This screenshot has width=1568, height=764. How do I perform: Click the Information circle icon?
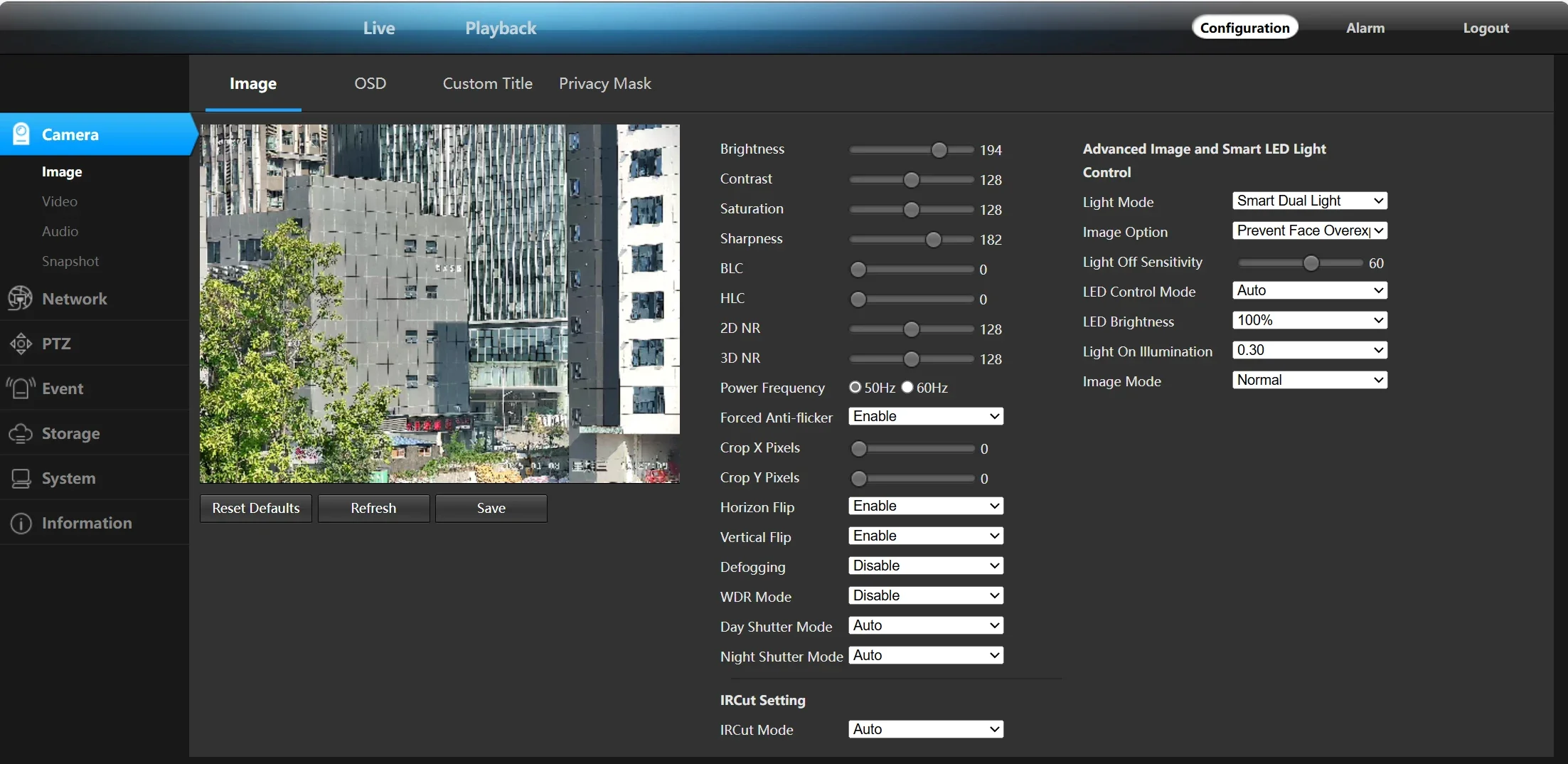point(21,524)
